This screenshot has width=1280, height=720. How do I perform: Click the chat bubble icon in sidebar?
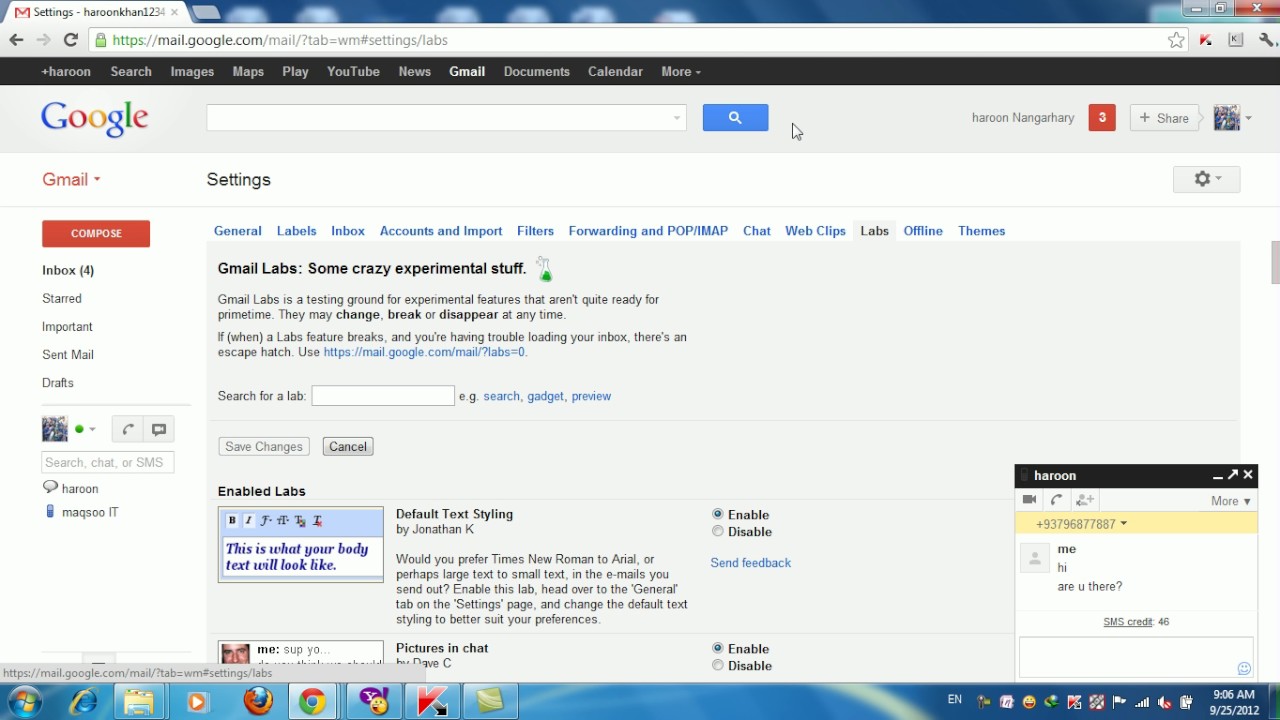158,429
